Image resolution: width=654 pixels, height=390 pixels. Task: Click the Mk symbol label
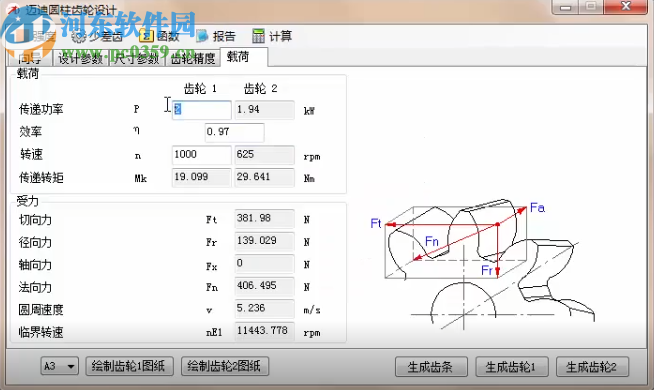point(141,179)
